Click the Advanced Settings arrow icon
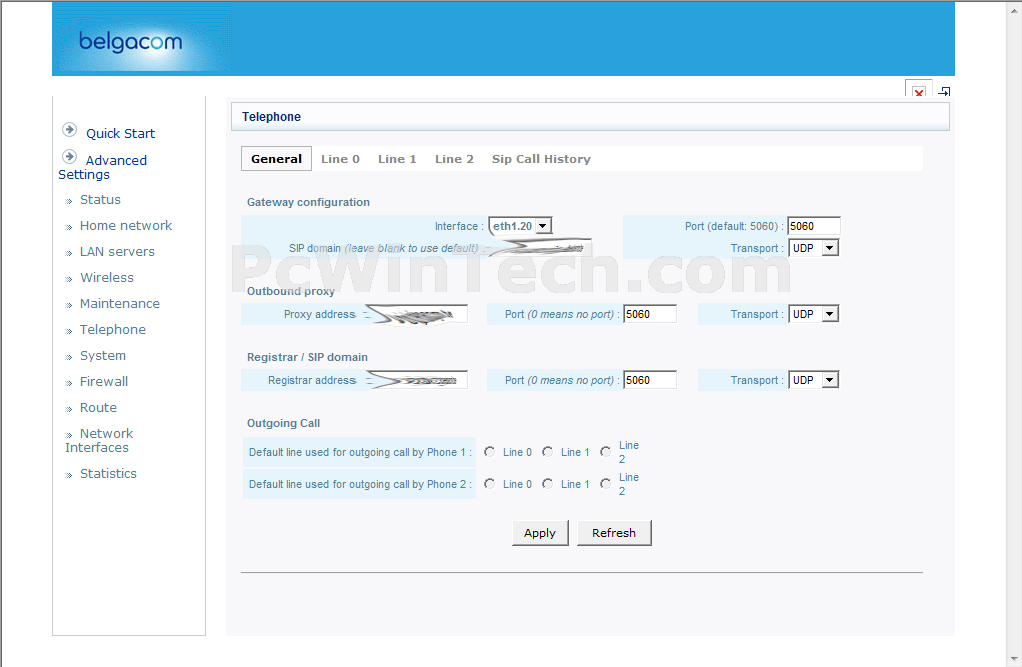This screenshot has width=1022, height=667. click(x=70, y=156)
